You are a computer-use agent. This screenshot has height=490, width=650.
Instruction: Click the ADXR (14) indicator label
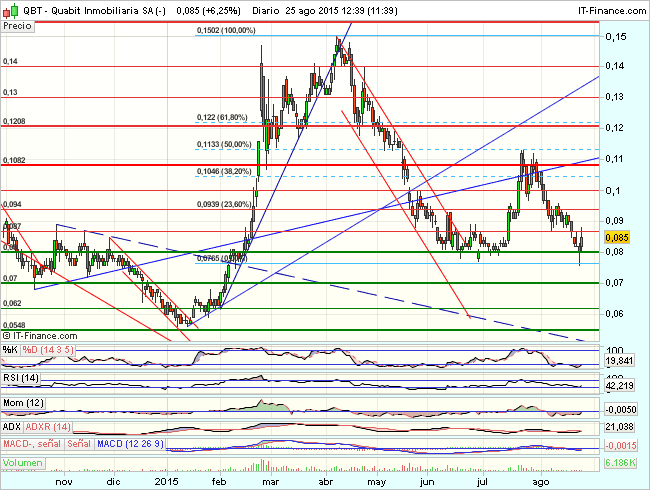click(48, 427)
